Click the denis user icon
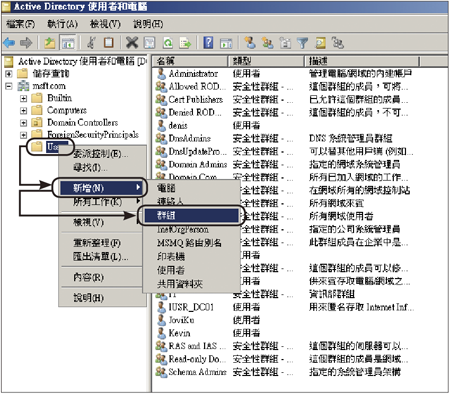The height and width of the screenshot is (394, 450). (x=161, y=126)
